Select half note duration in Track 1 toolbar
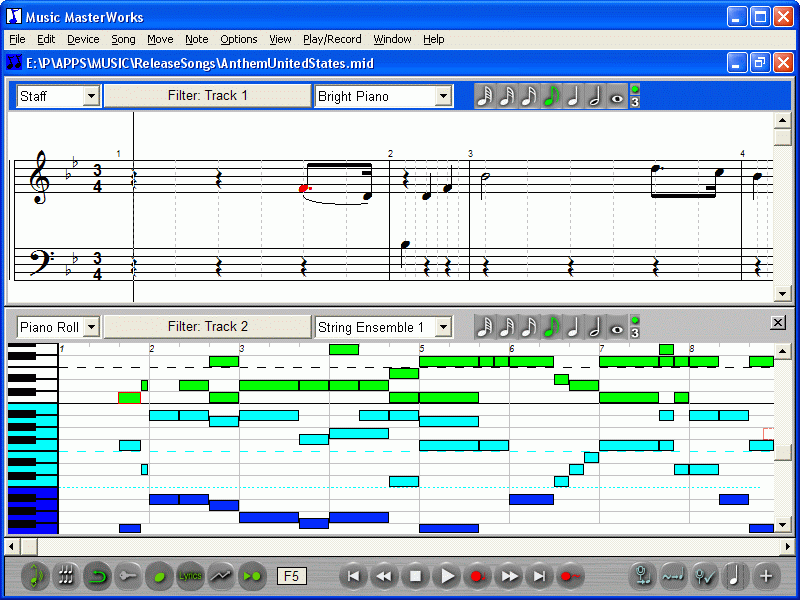The height and width of the screenshot is (600, 800). pyautogui.click(x=594, y=96)
